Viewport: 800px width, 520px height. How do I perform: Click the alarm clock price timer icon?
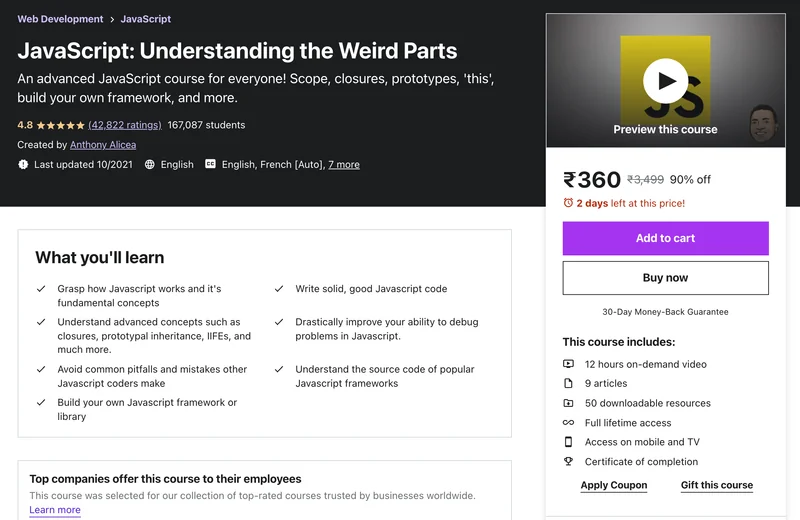coord(568,203)
